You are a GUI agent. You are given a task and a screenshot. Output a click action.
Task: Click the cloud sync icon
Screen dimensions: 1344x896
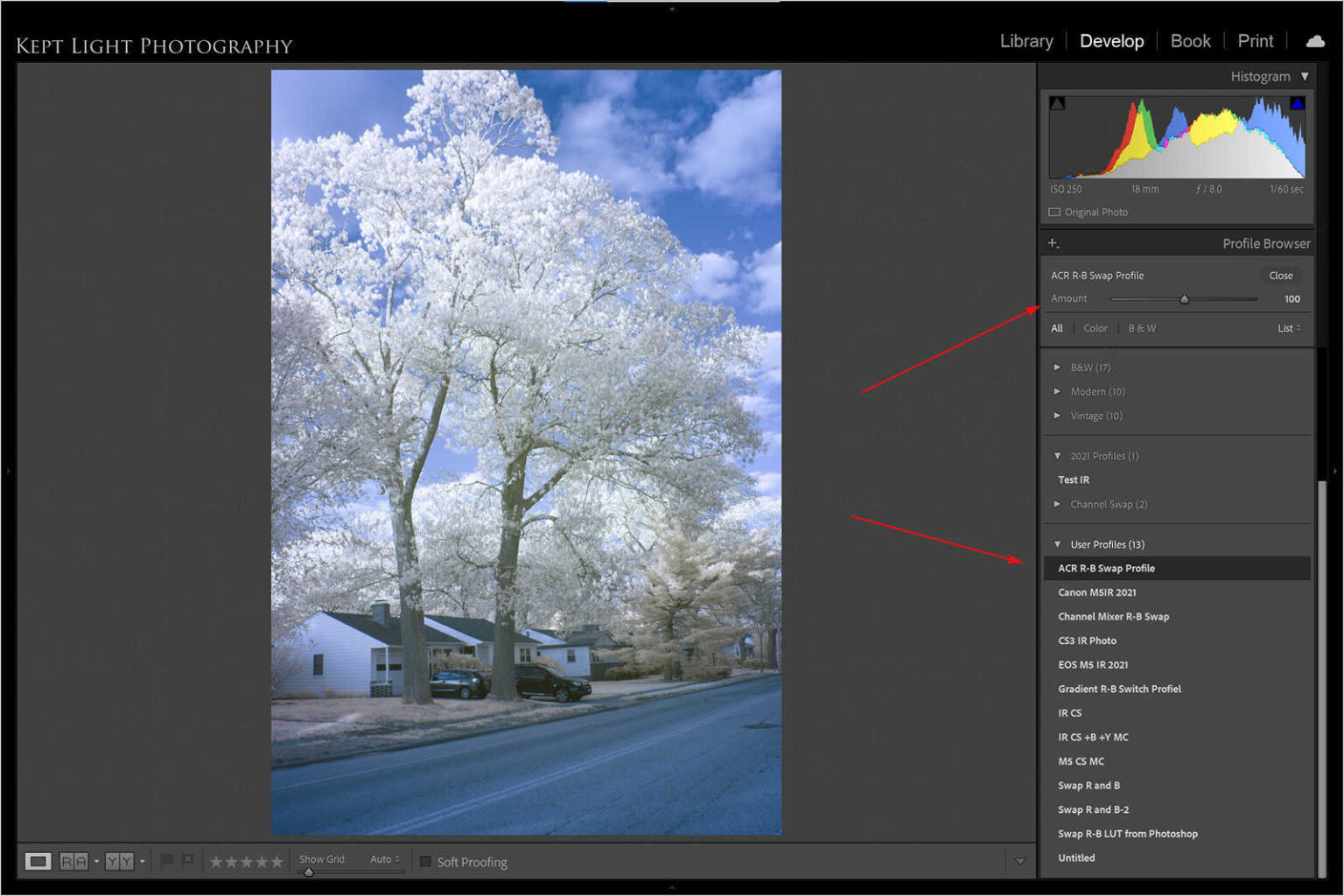pos(1315,41)
